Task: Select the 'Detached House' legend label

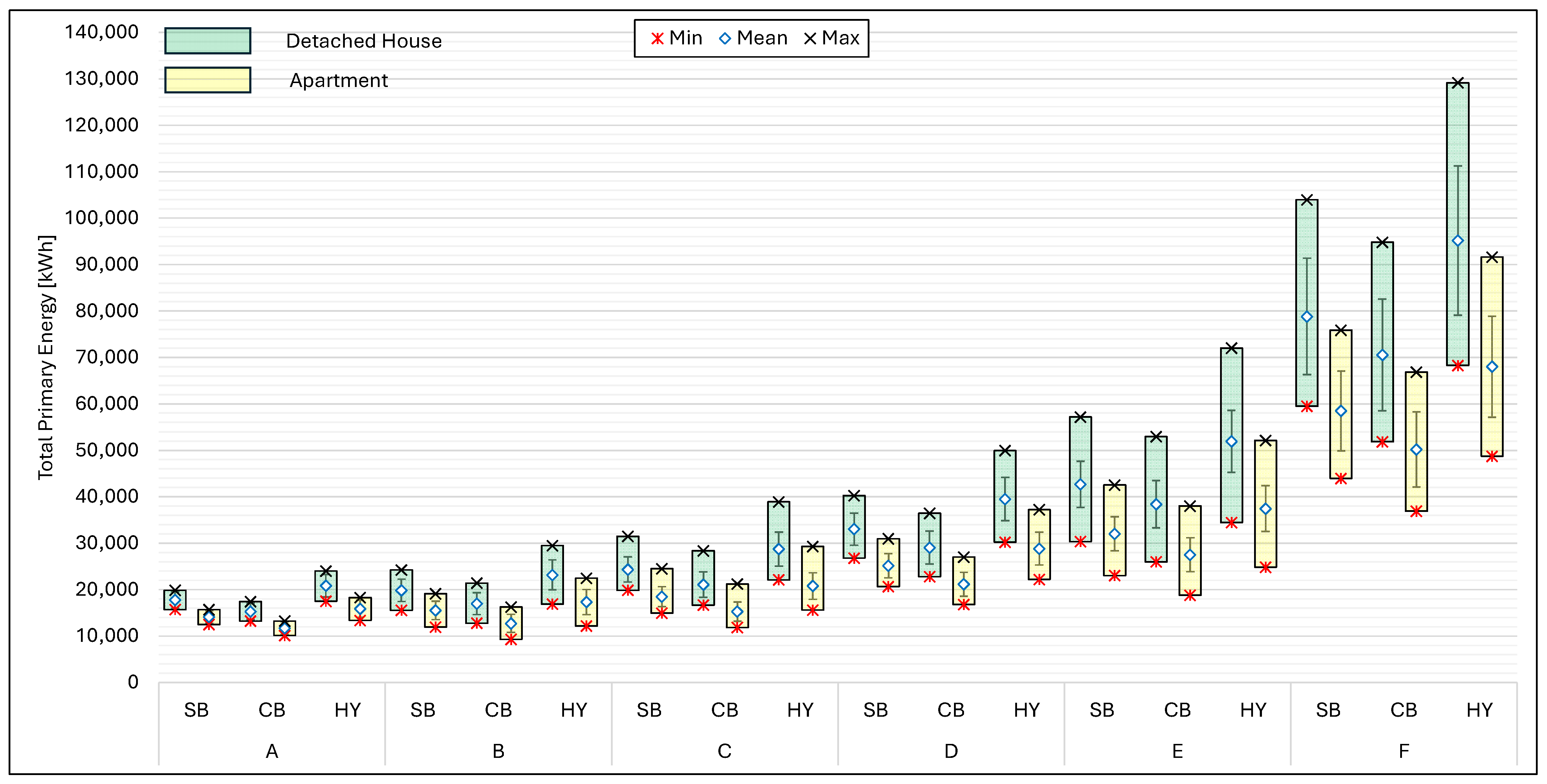Action: coord(364,41)
